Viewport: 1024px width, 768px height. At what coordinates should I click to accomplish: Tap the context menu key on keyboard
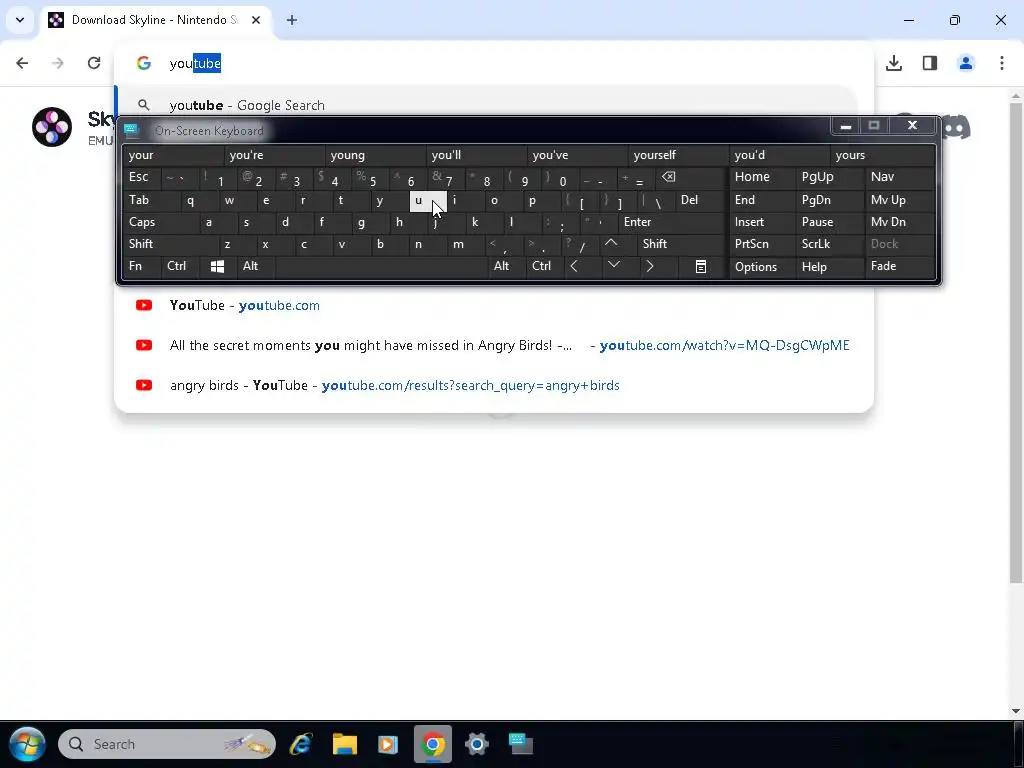click(x=700, y=266)
